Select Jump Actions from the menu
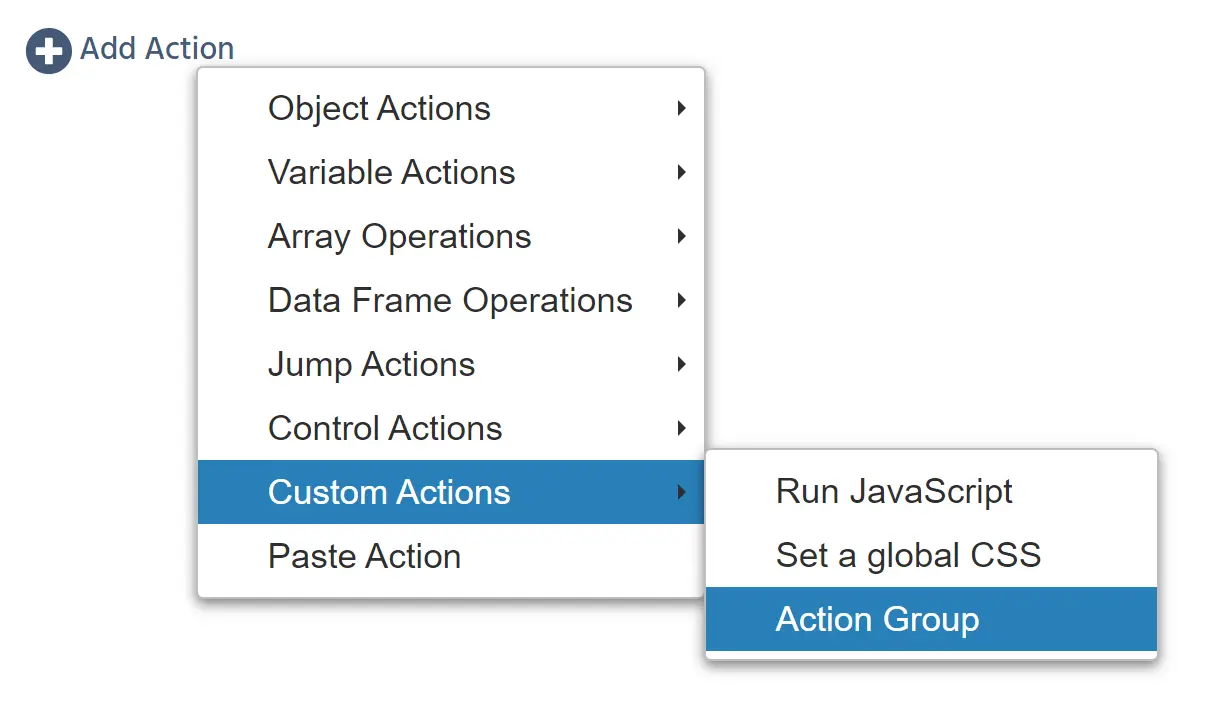 coord(371,364)
